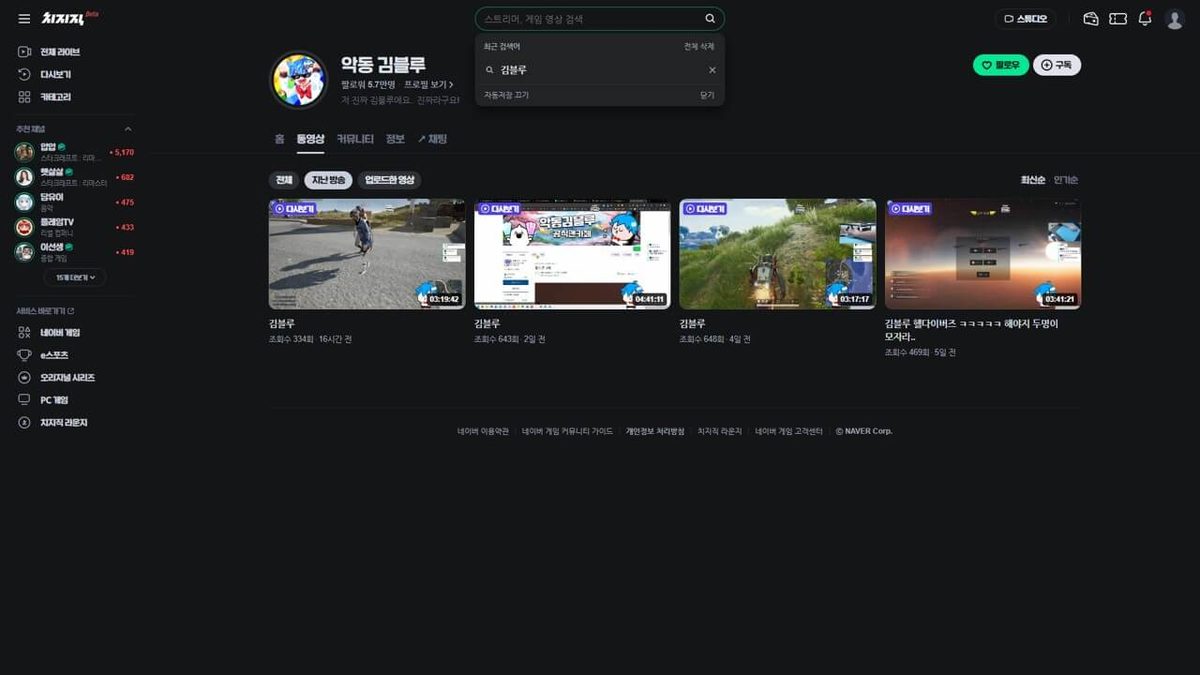
Task: Remove 김블루 from recent searches
Action: pos(712,70)
